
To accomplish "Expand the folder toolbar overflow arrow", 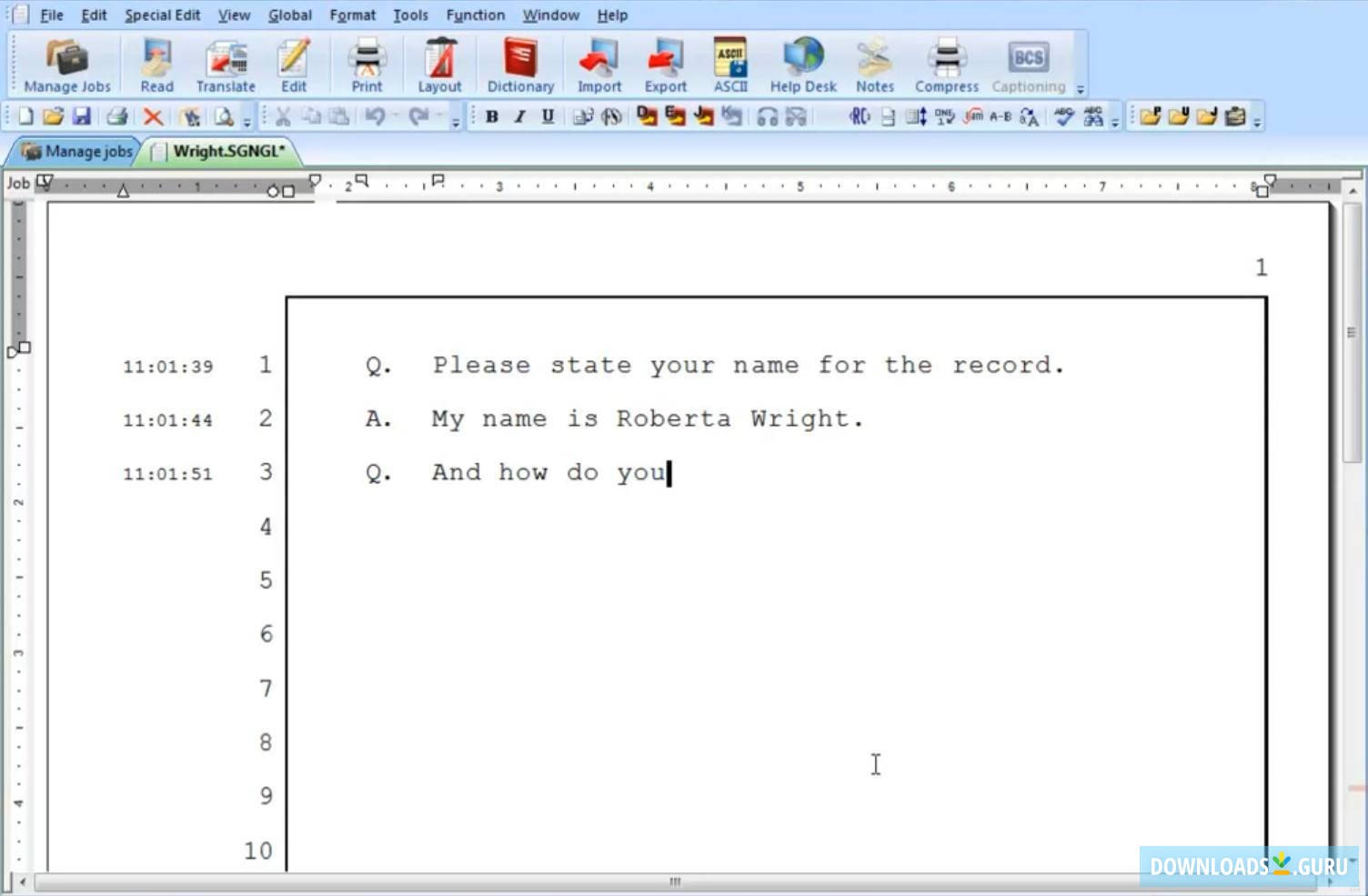I will pos(1257,122).
